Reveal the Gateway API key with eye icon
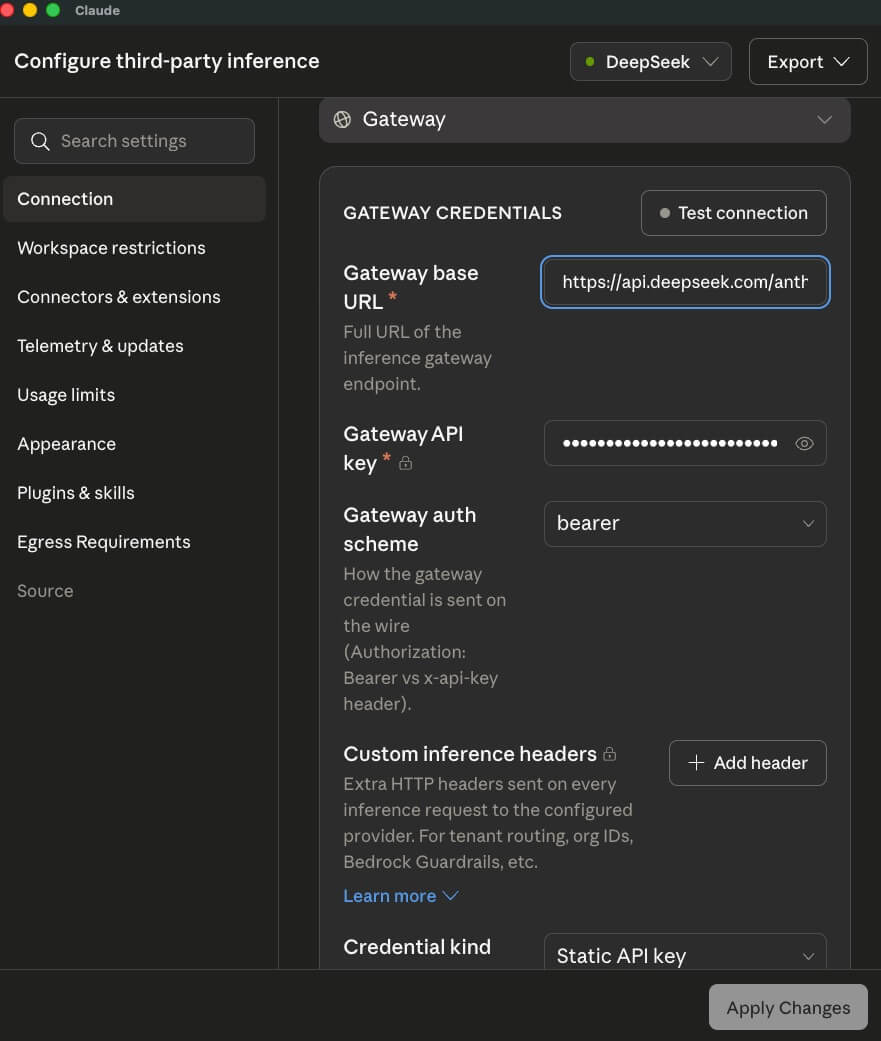 (804, 443)
